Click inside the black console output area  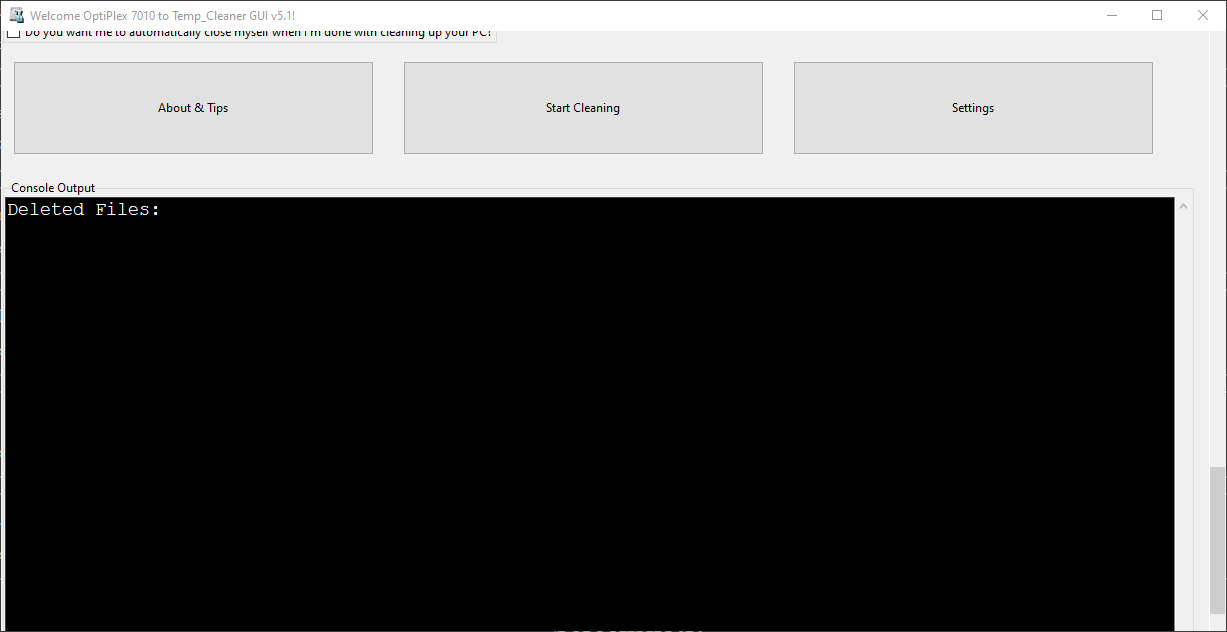(x=590, y=400)
